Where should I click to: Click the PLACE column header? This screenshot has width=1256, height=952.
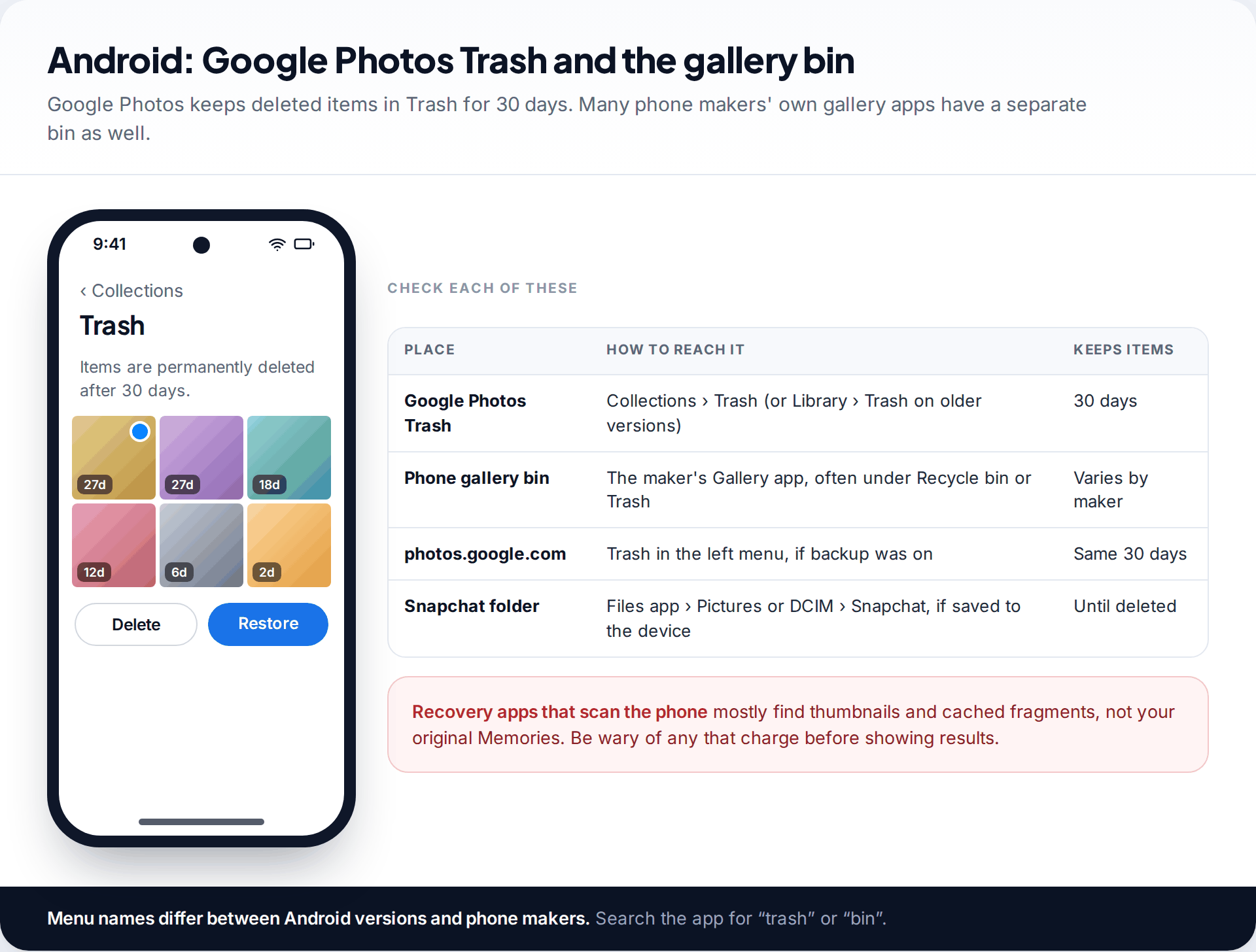429,350
